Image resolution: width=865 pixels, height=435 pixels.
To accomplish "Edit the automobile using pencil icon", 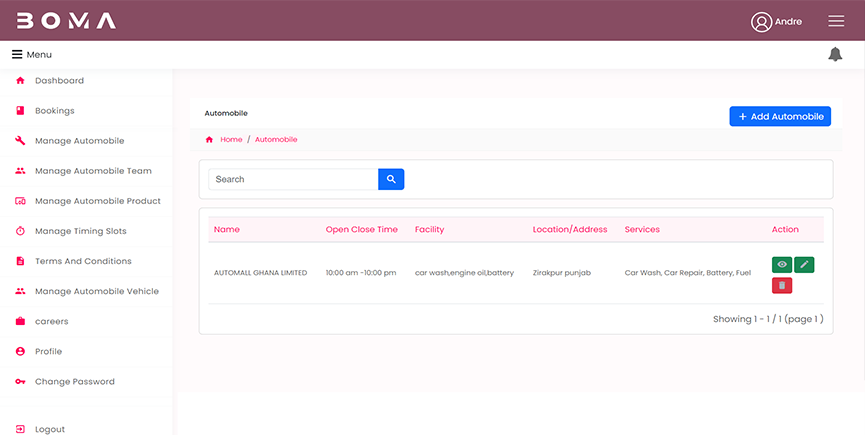I will [804, 264].
